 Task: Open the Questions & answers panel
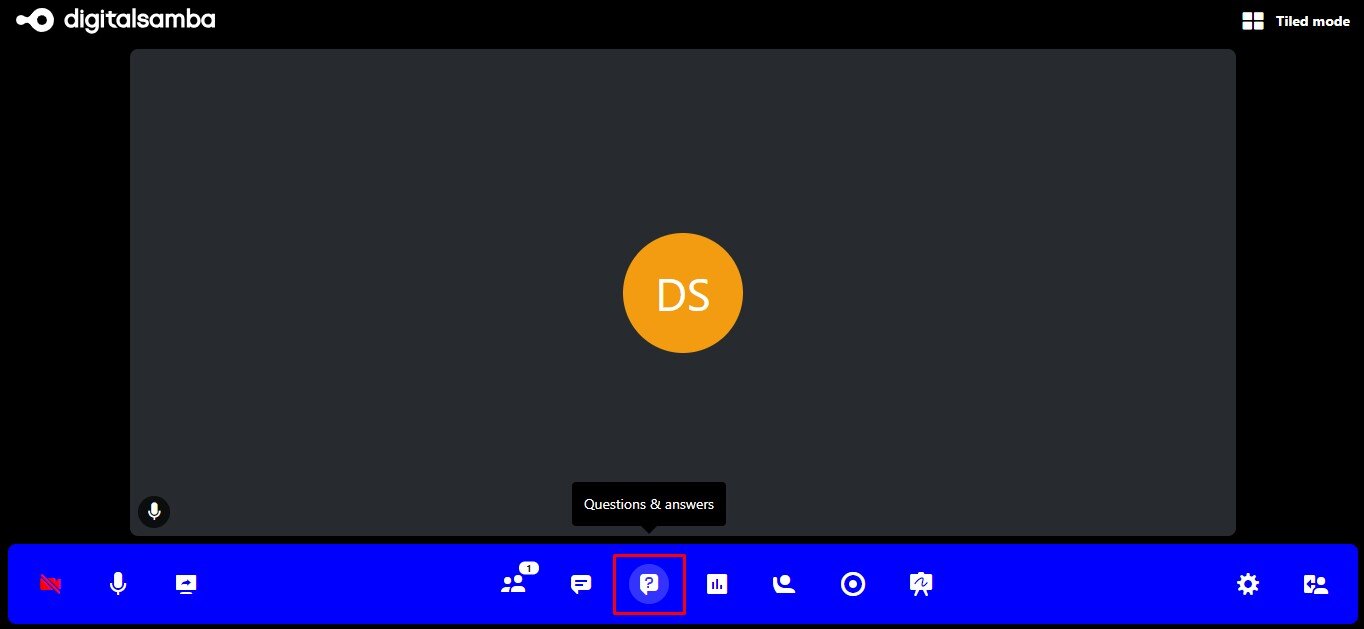click(x=649, y=584)
